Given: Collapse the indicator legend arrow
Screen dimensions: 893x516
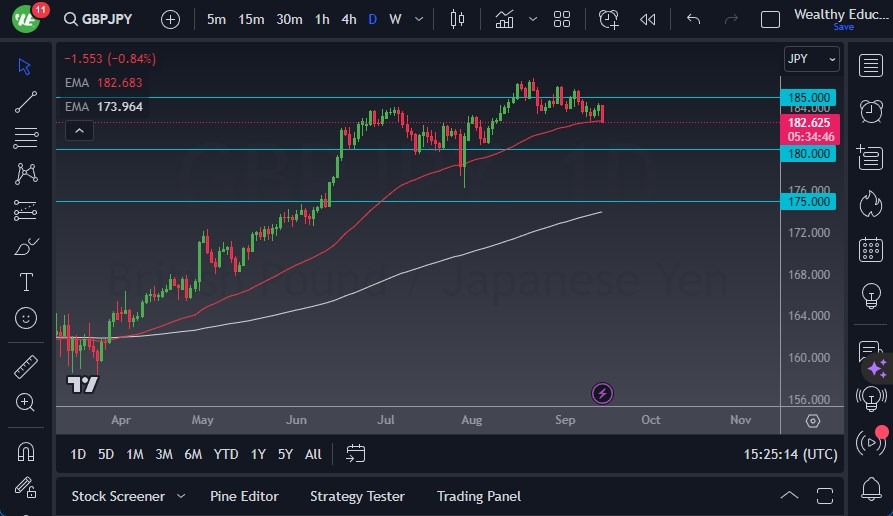Looking at the screenshot, I should (x=79, y=130).
